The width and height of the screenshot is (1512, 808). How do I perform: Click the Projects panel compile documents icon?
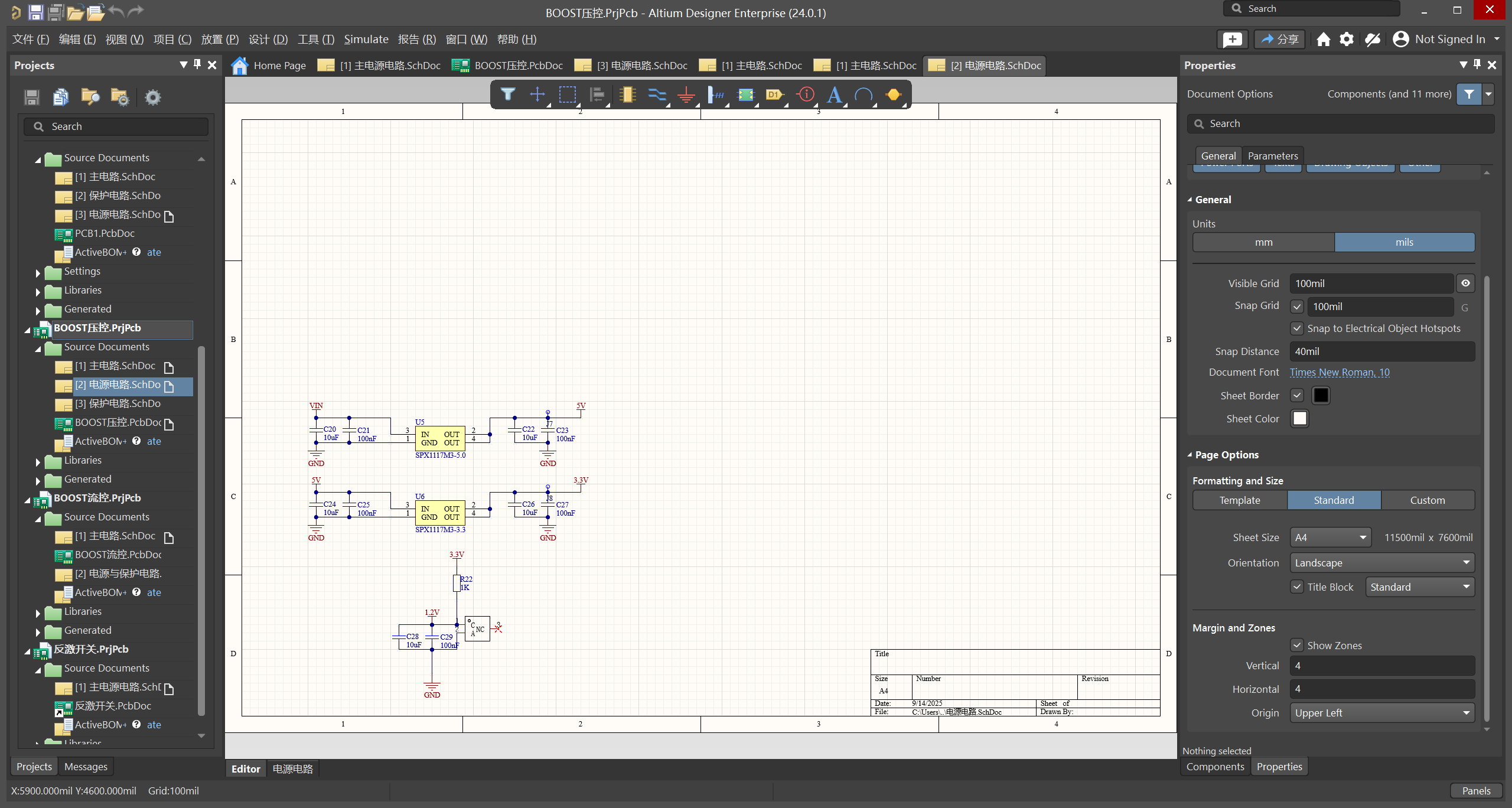61,97
